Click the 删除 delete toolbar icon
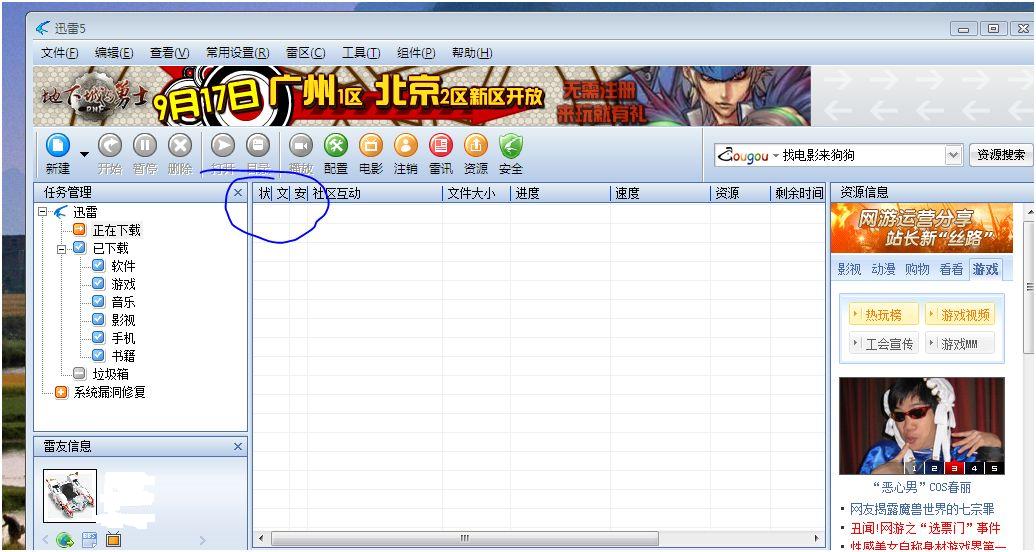The height and width of the screenshot is (552, 1036). coord(180,146)
